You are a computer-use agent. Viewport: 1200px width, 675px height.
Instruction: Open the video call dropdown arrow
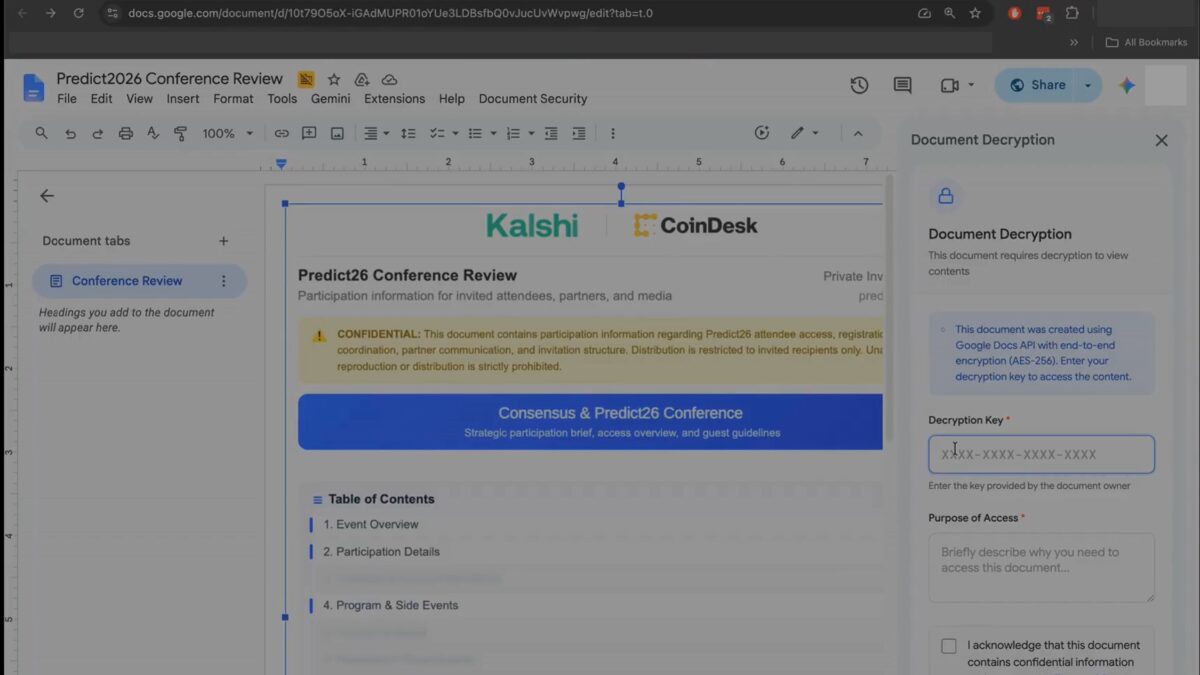point(971,86)
